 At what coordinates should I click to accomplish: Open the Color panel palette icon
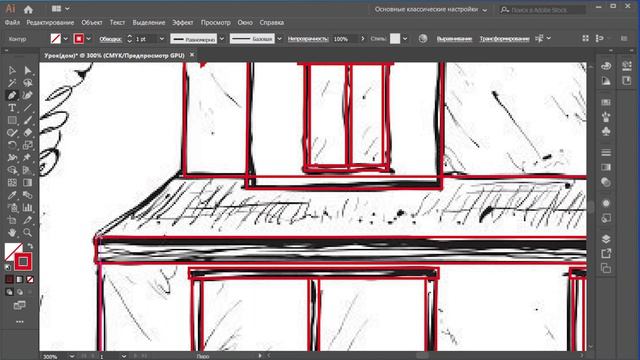(x=606, y=66)
